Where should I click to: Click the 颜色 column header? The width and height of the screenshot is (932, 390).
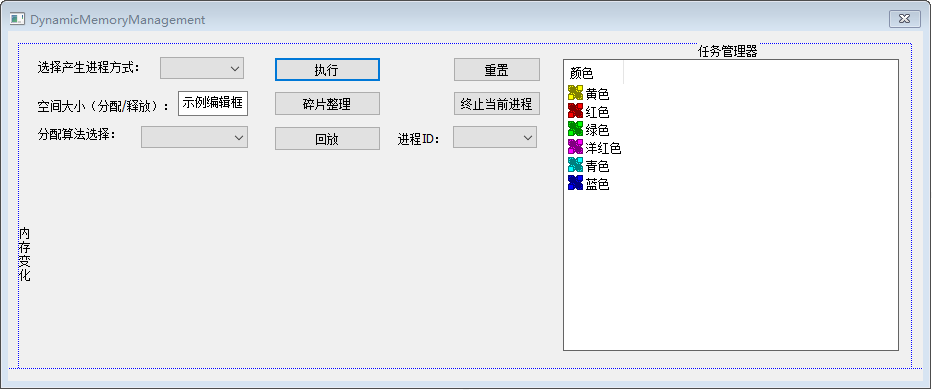pyautogui.click(x=593, y=73)
